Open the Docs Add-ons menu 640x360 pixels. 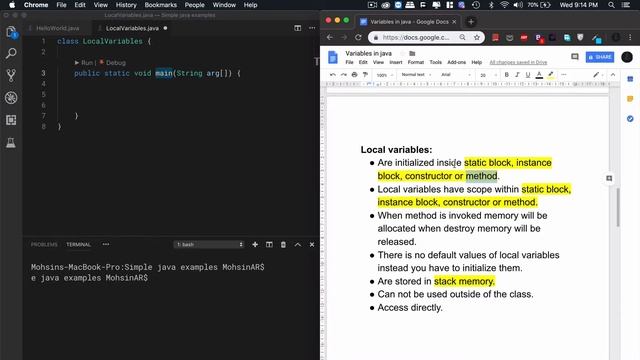pos(456,62)
